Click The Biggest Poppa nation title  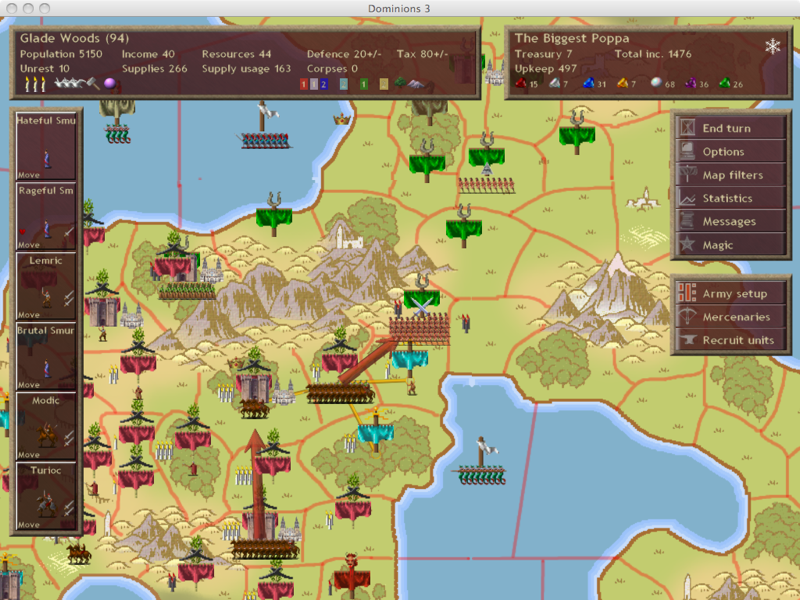coord(571,38)
